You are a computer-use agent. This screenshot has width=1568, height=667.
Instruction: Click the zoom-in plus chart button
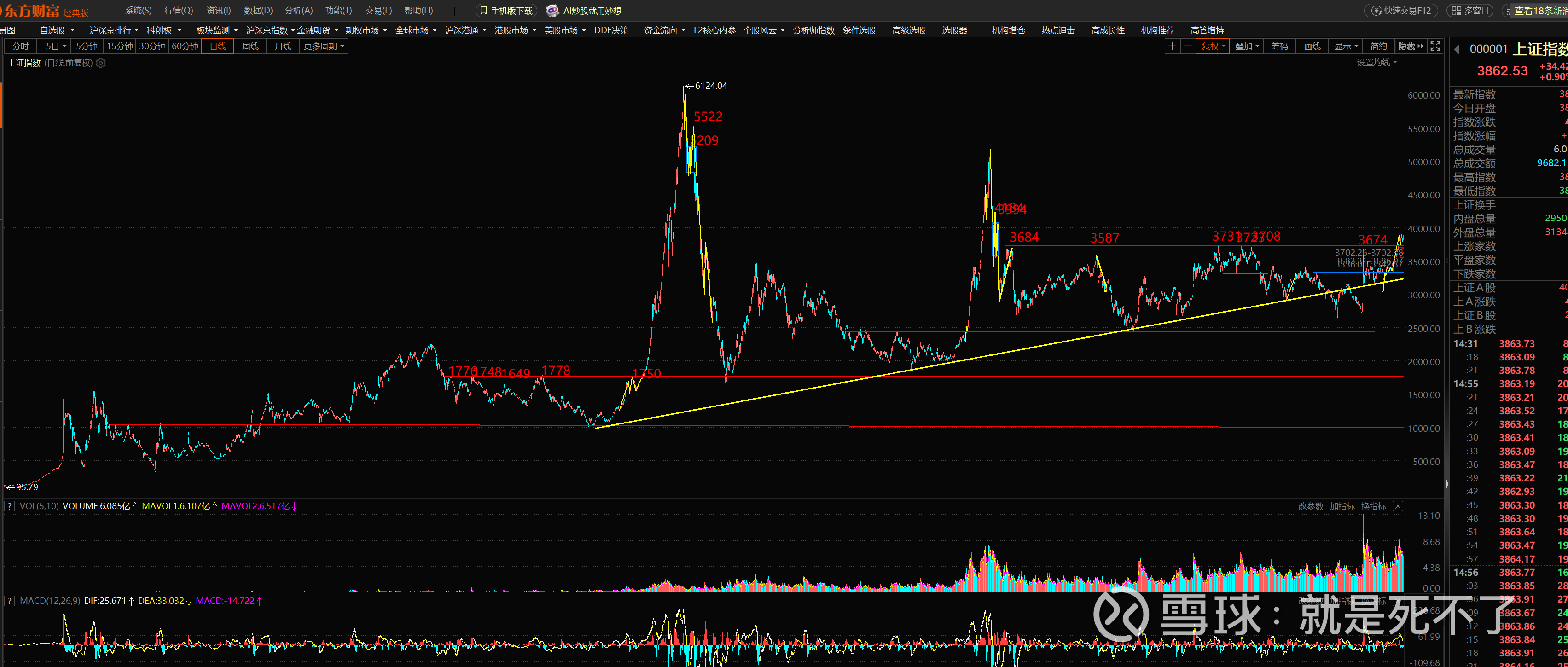click(1172, 46)
